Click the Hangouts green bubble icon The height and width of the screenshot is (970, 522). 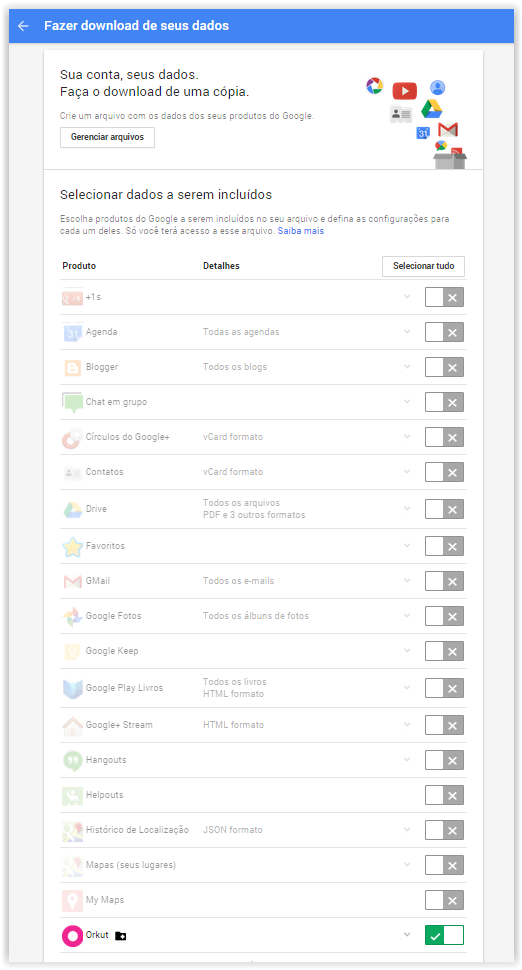[x=72, y=760]
